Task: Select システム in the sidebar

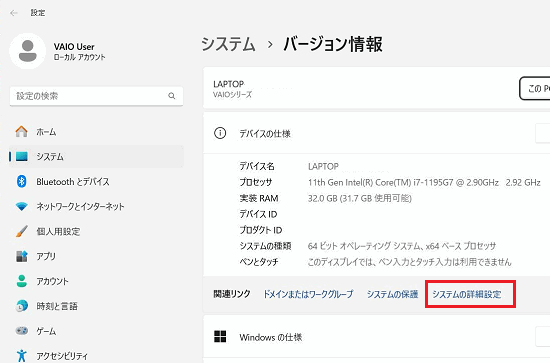Action: tap(96, 156)
